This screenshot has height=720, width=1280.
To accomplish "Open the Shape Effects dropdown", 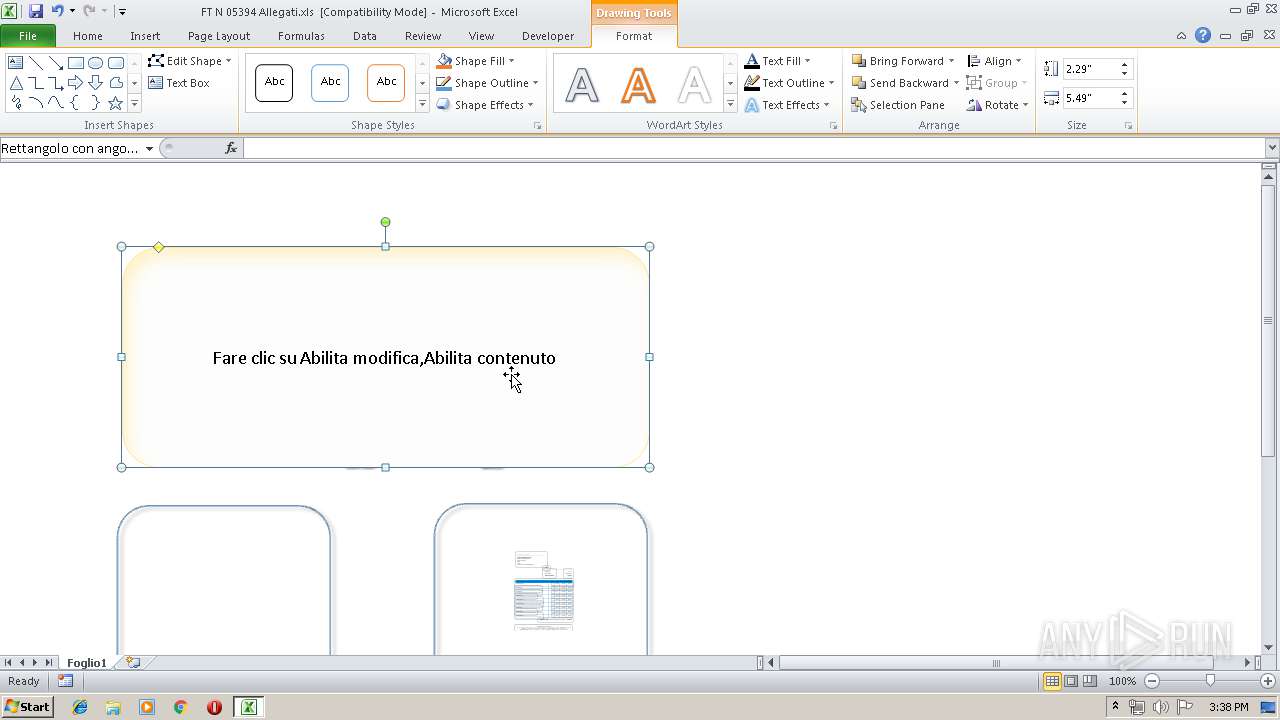I will (x=485, y=105).
